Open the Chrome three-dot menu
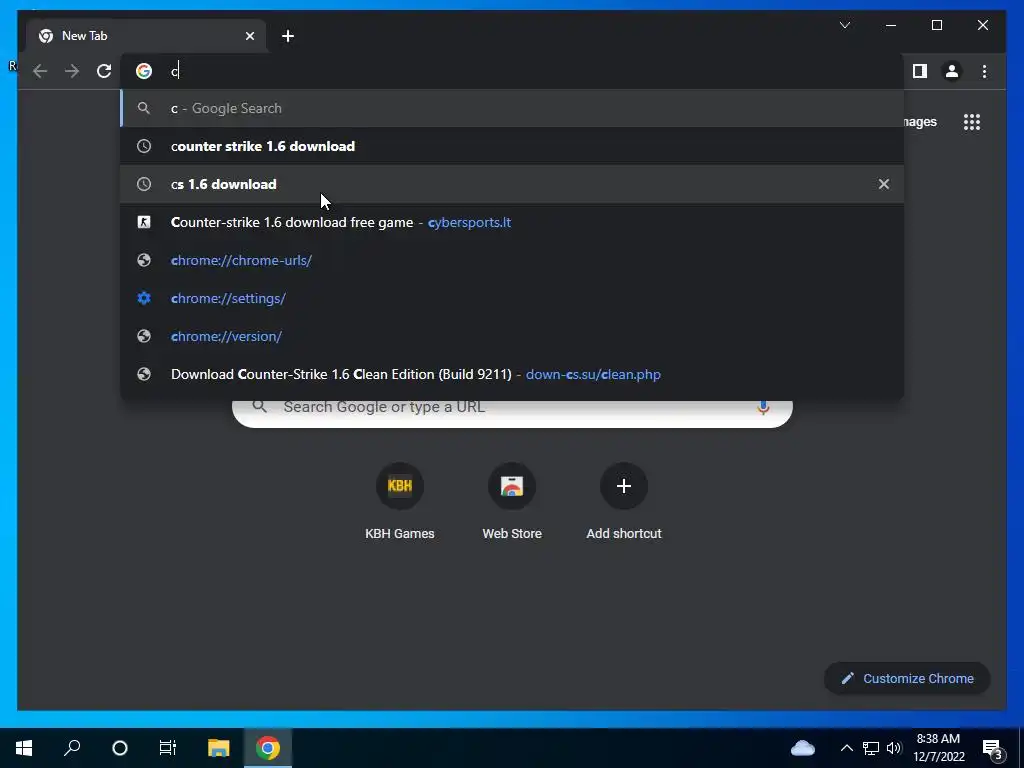This screenshot has width=1024, height=768. [984, 71]
